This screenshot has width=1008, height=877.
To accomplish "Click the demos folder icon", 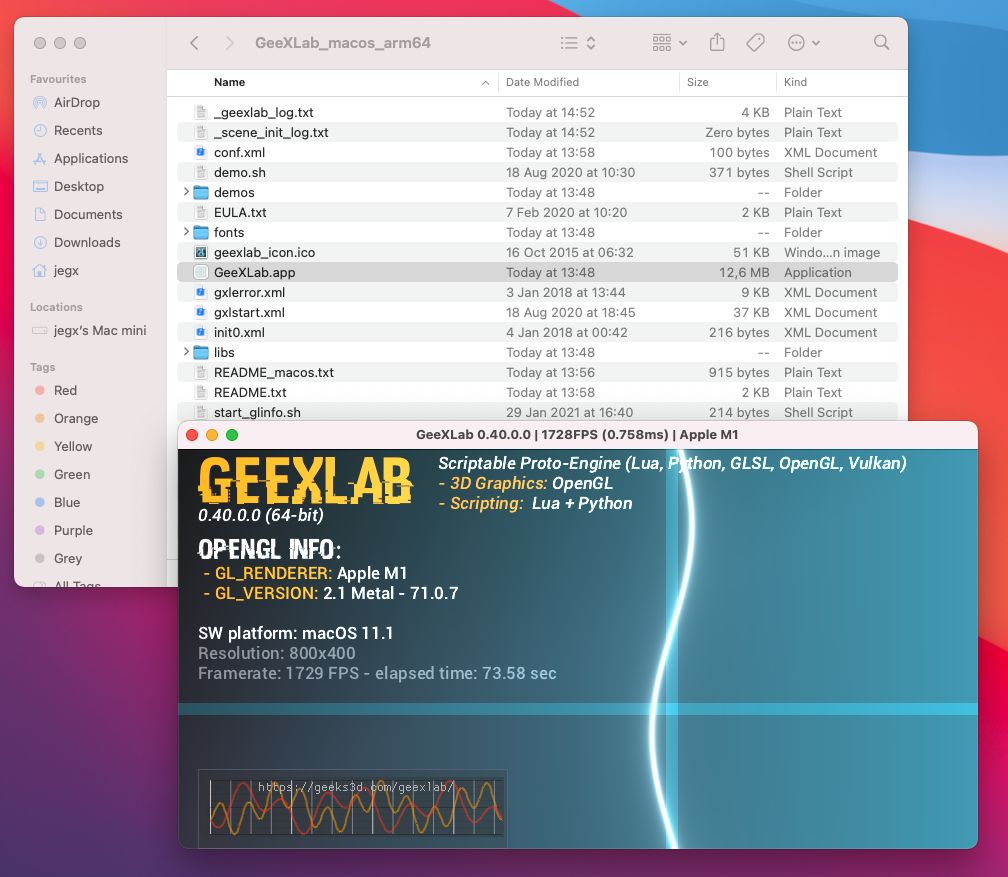I will (x=201, y=192).
